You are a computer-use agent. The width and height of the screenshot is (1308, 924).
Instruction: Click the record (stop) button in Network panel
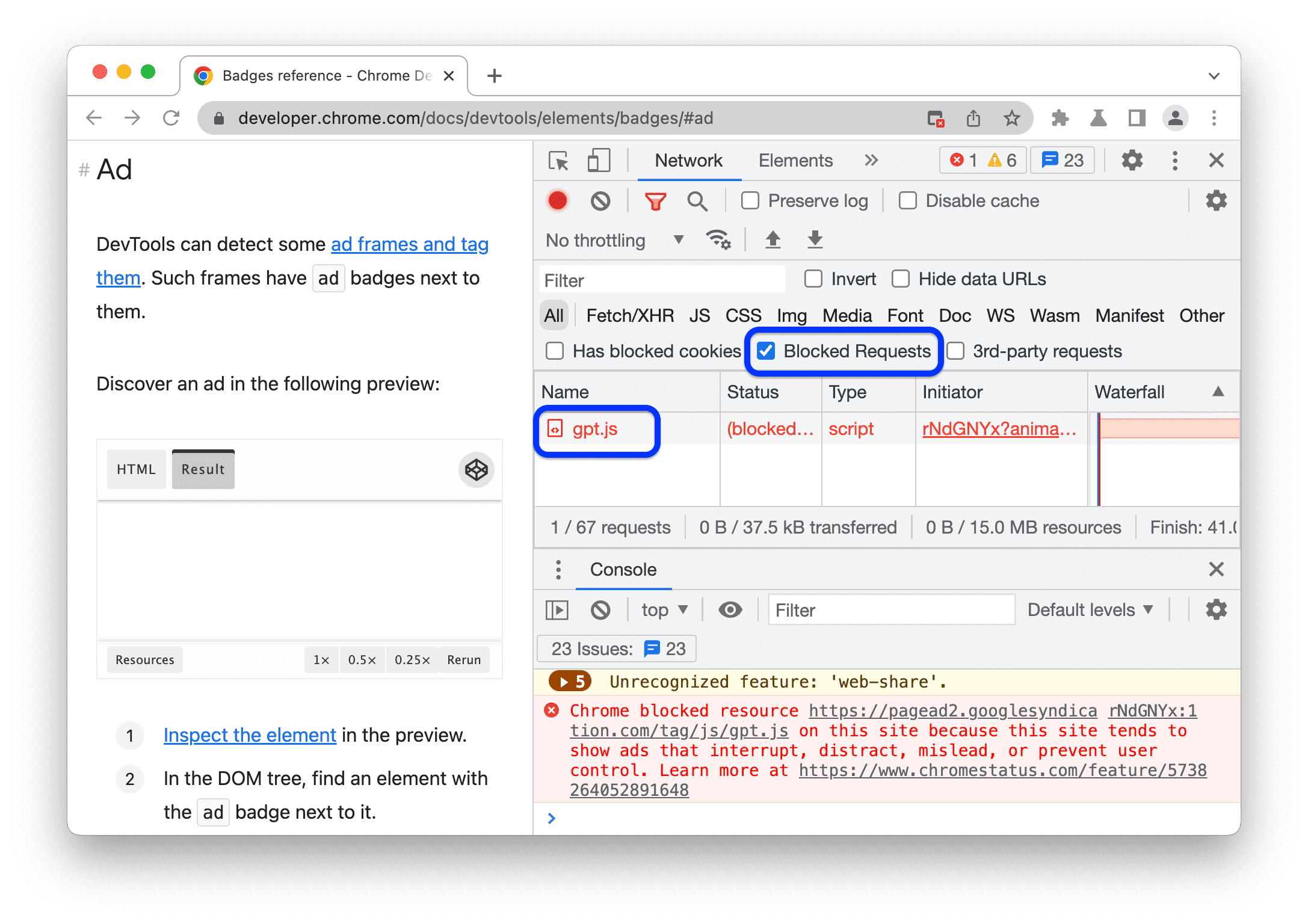[x=558, y=201]
